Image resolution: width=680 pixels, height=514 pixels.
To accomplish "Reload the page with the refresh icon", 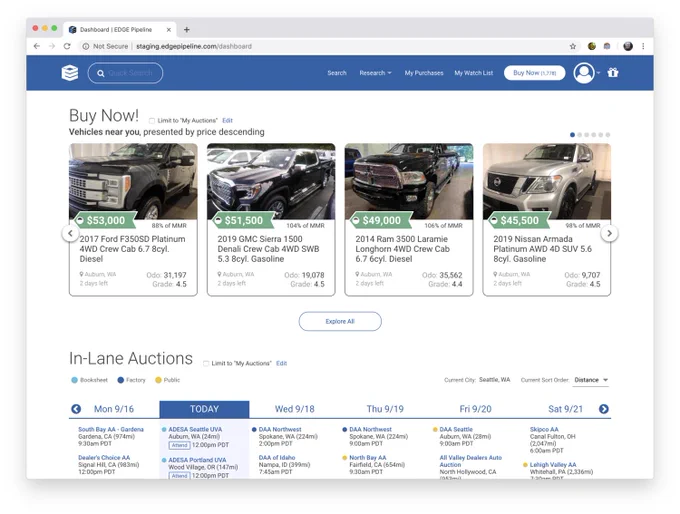I will click(67, 46).
